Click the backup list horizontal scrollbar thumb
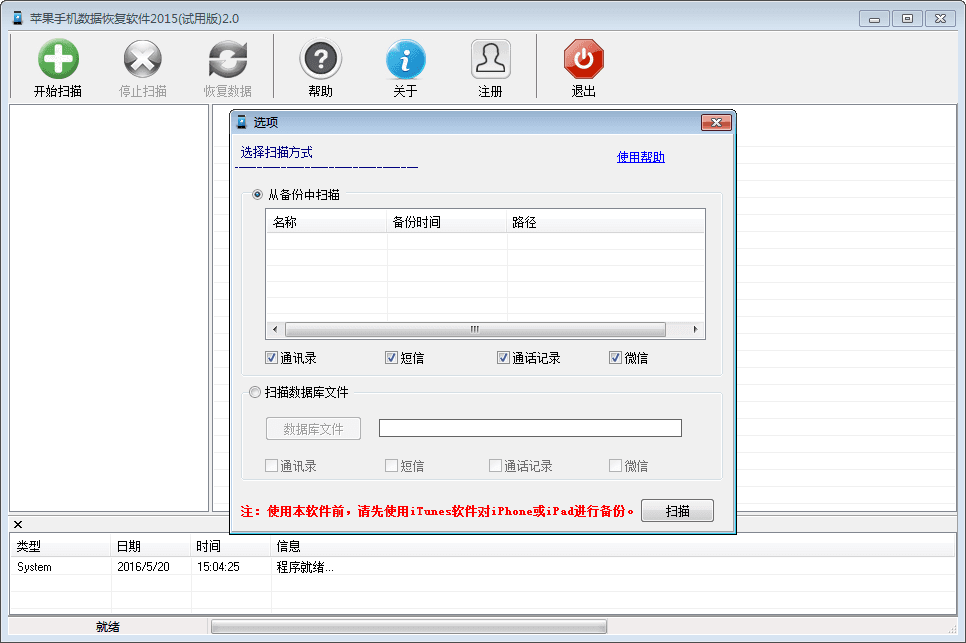966x643 pixels. pyautogui.click(x=475, y=330)
